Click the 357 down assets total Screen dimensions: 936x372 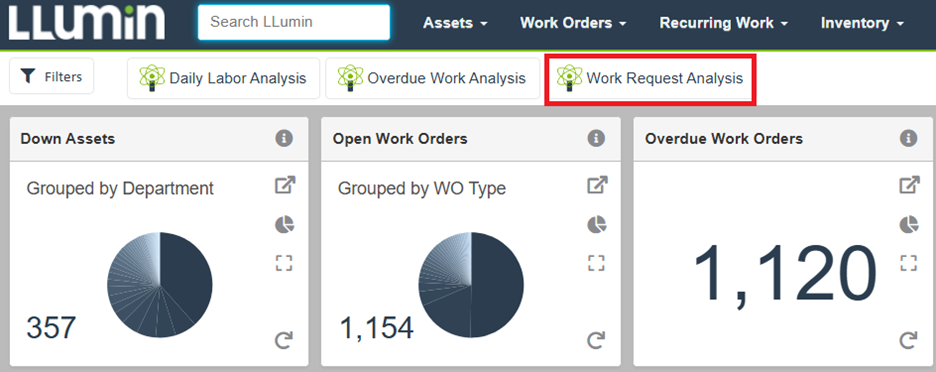(x=51, y=328)
